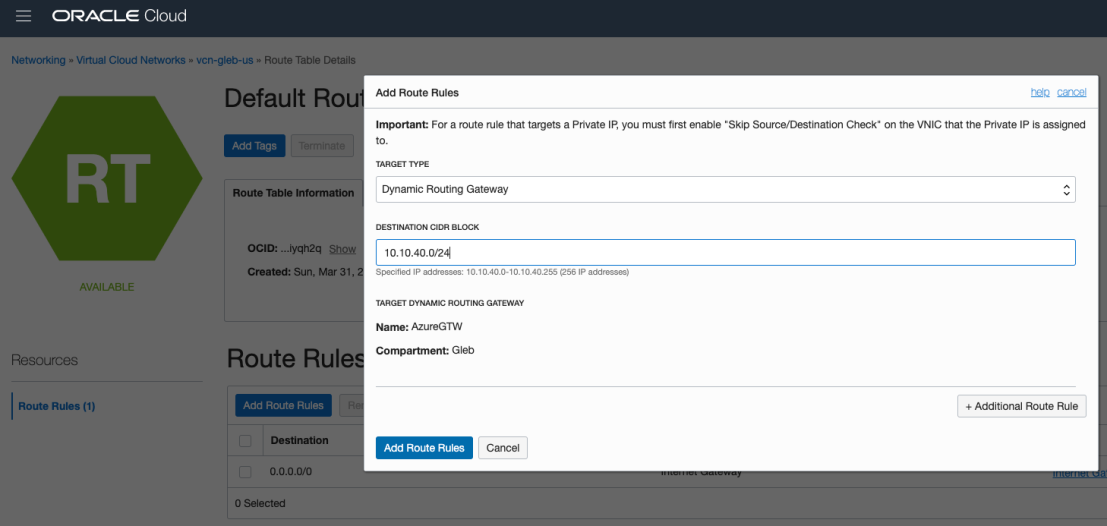Click the Oracle Cloud logo

click(x=119, y=17)
